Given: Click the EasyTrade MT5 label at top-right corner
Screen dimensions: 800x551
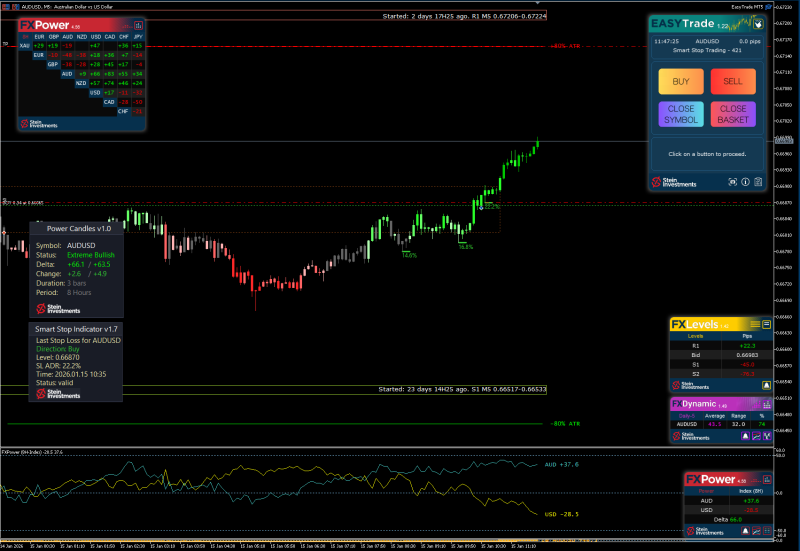Looking at the screenshot, I should pyautogui.click(x=747, y=7).
